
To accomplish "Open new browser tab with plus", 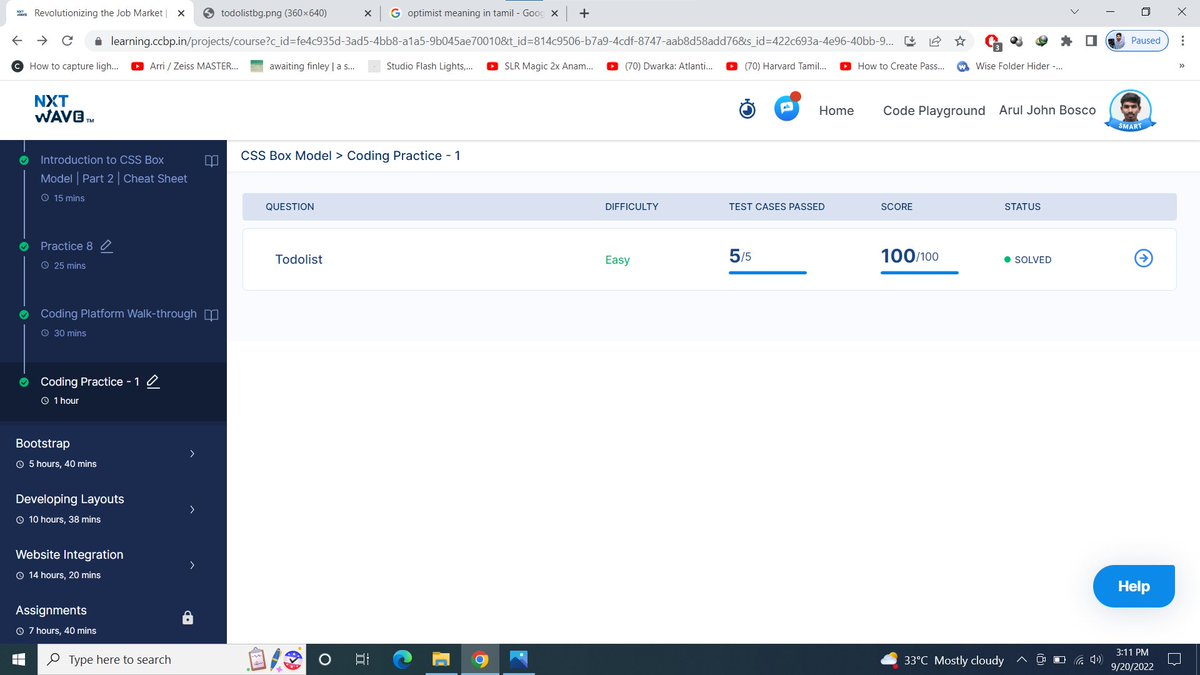I will (x=583, y=13).
